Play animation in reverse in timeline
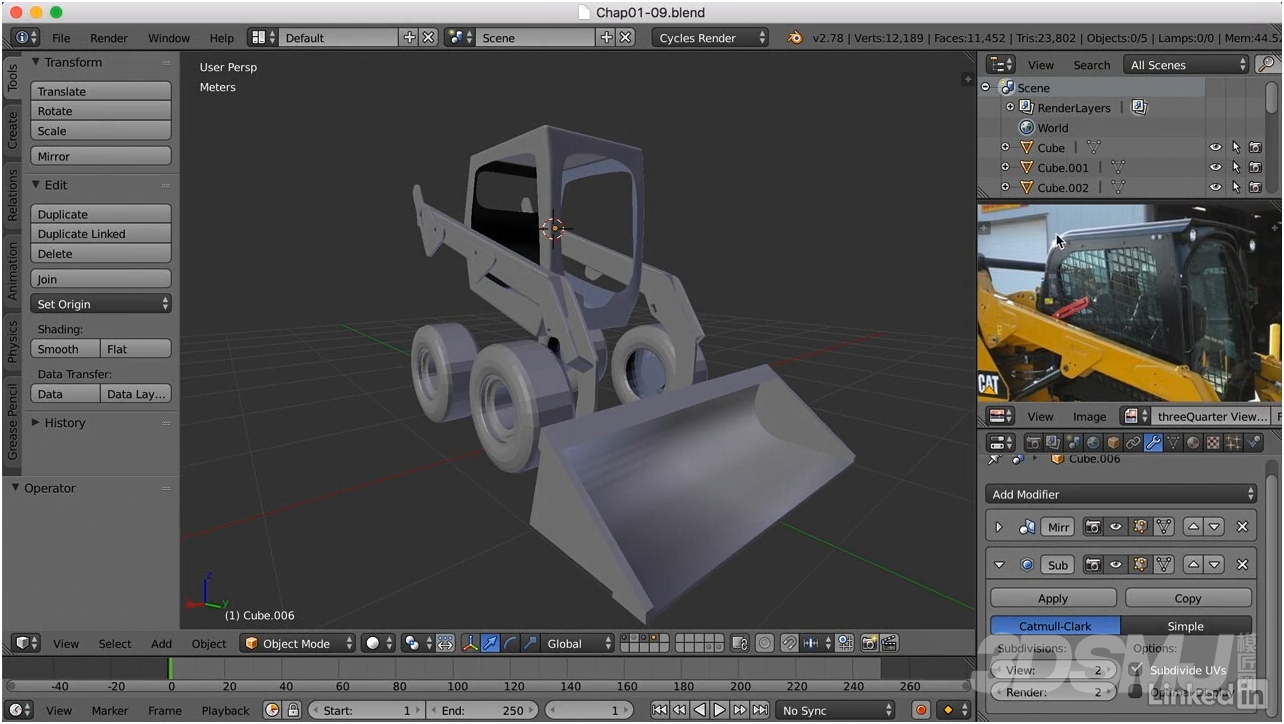 (x=700, y=710)
